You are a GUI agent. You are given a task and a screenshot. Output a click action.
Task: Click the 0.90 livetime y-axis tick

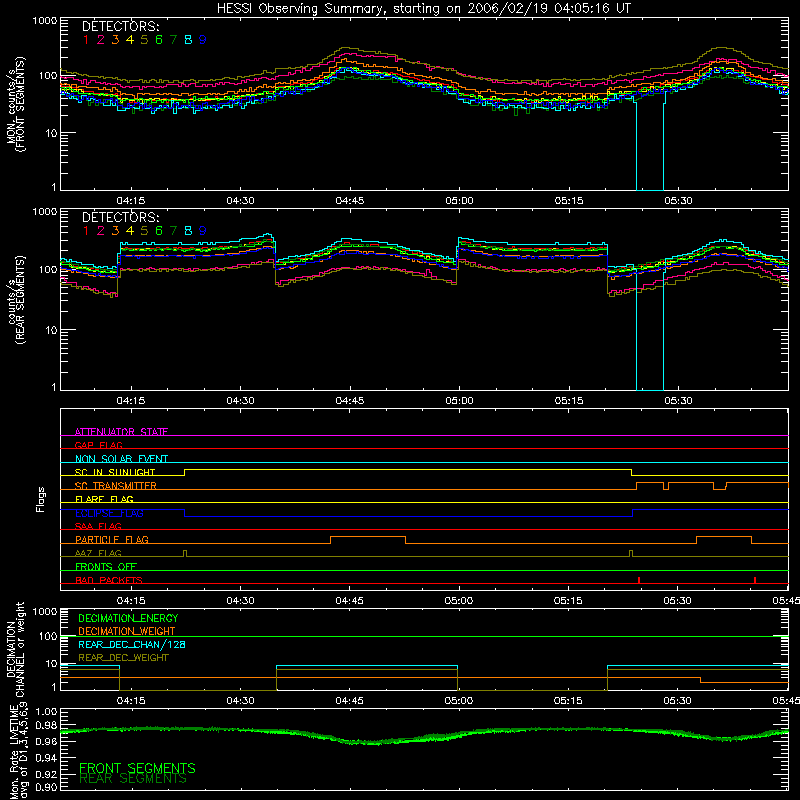pos(46,787)
